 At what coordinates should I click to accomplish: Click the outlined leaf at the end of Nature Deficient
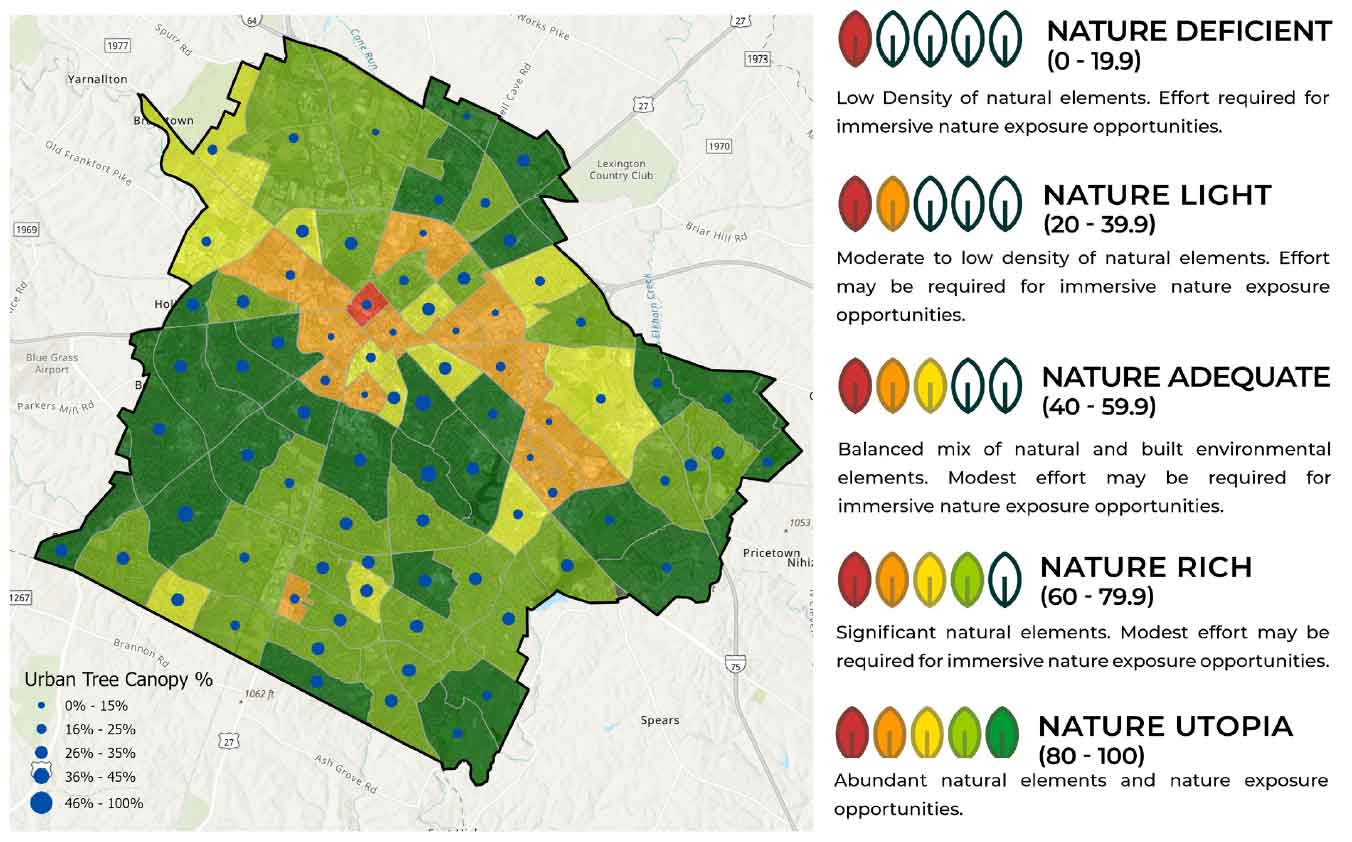(x=1007, y=35)
